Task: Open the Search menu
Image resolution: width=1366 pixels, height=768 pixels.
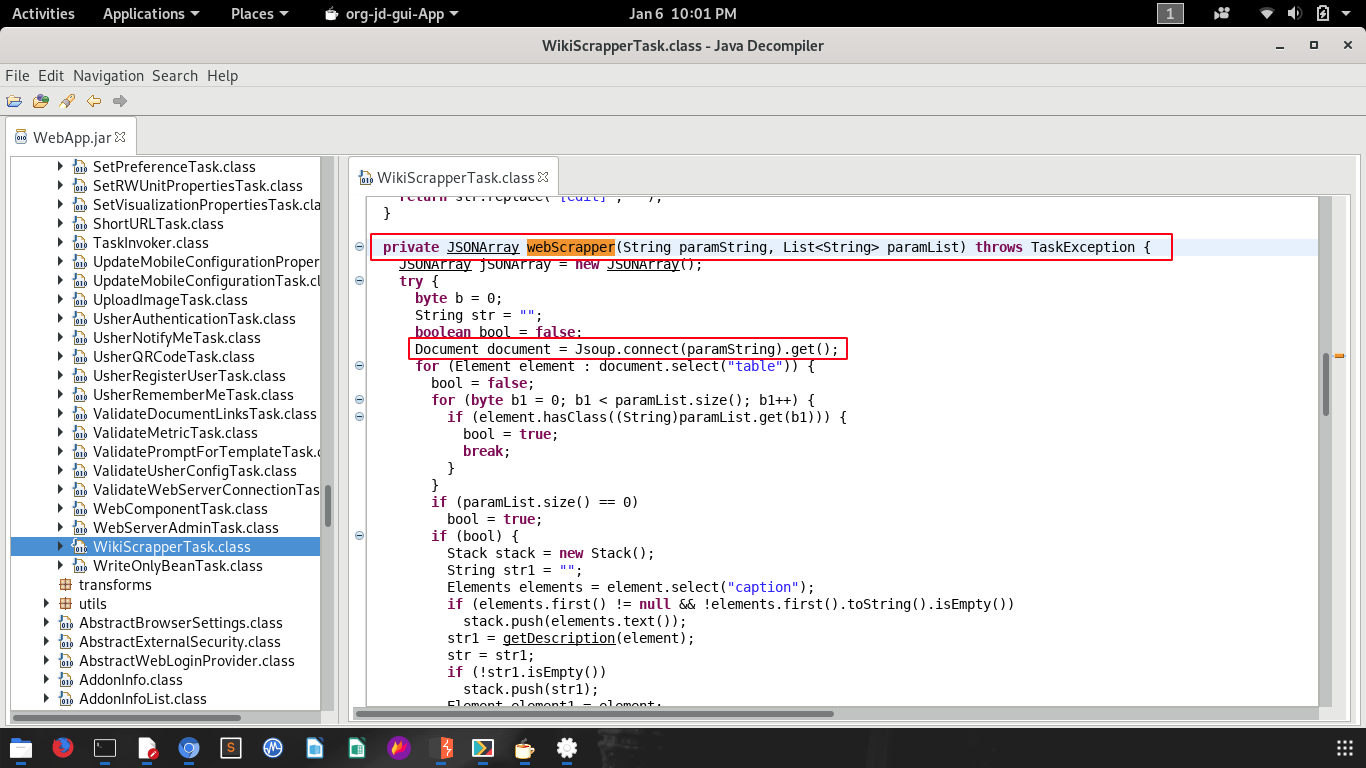Action: 175,76
